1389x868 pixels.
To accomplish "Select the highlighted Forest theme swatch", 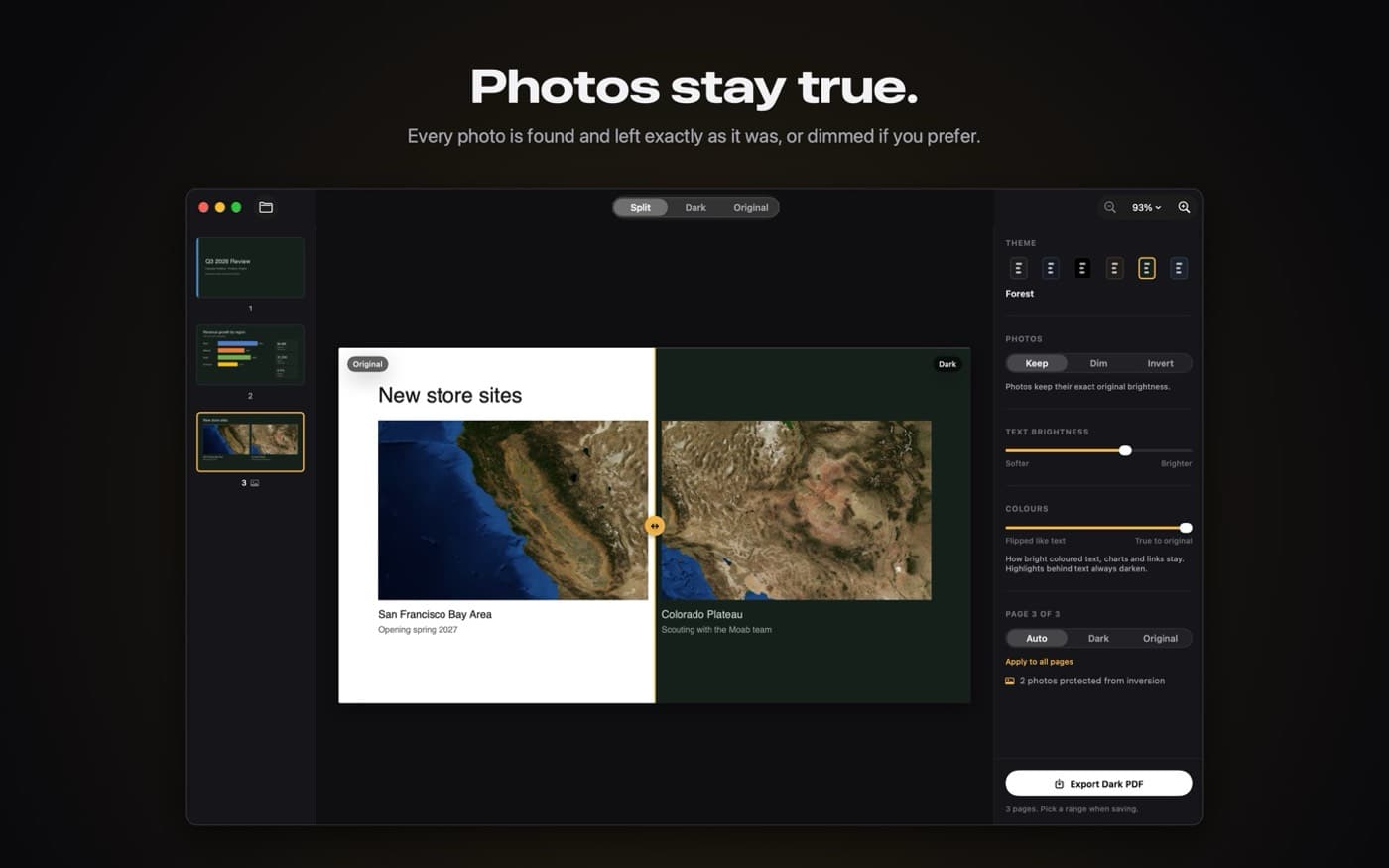I will coord(1146,268).
